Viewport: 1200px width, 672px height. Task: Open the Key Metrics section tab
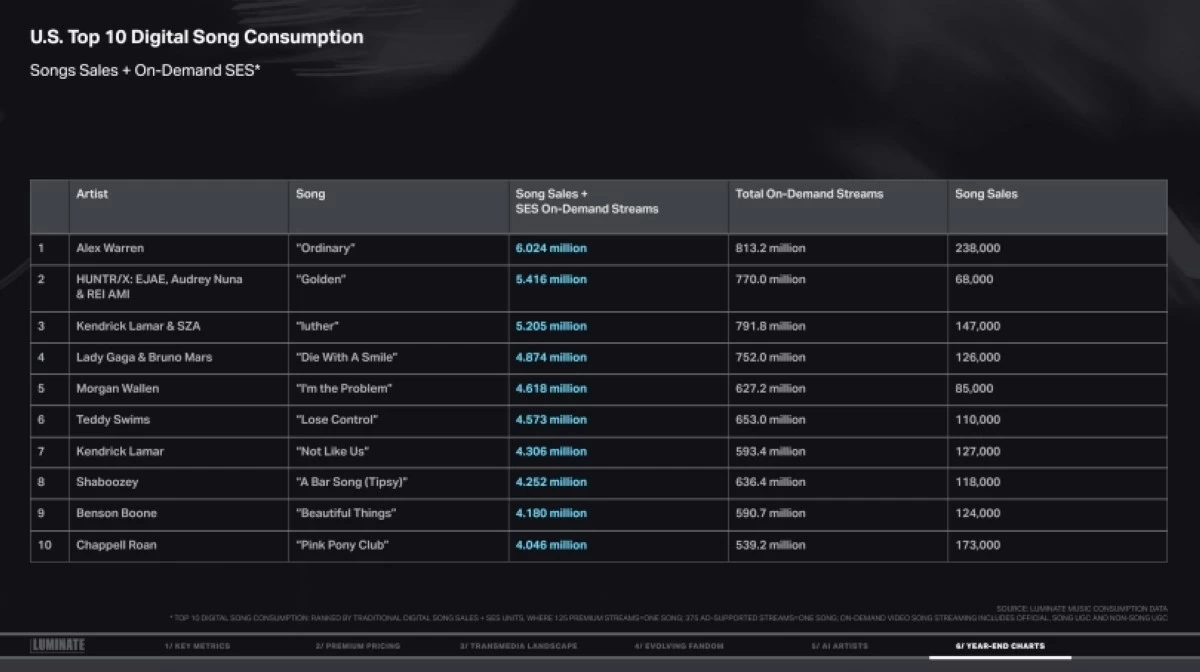(197, 646)
